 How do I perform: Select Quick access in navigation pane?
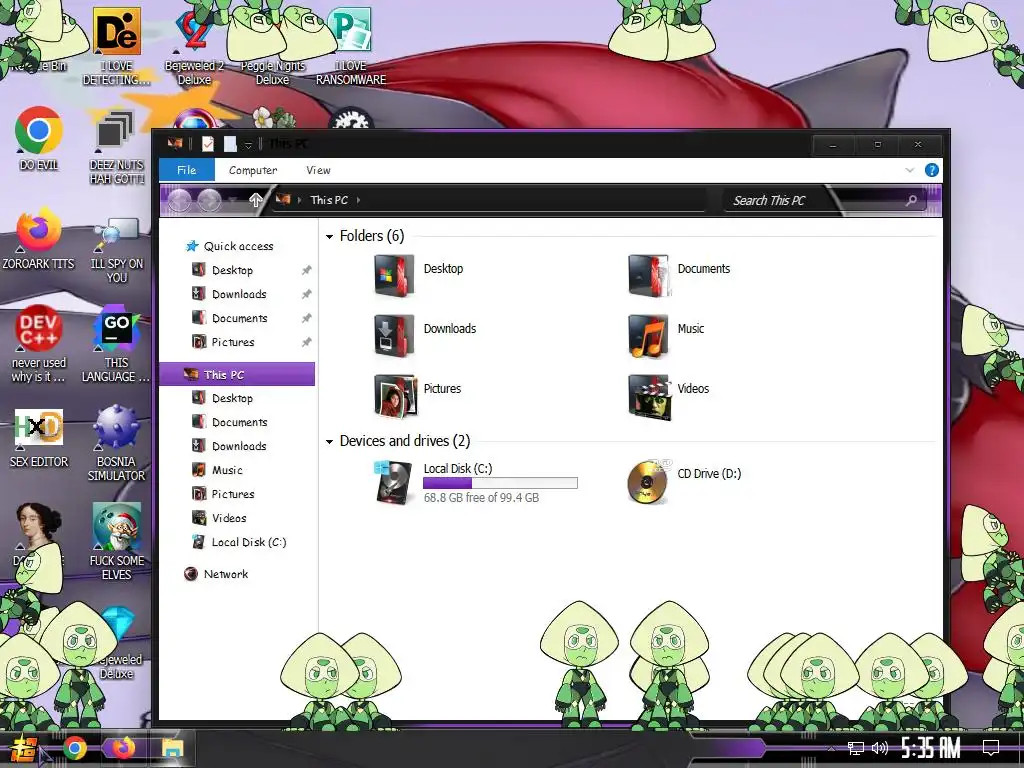[x=230, y=246]
